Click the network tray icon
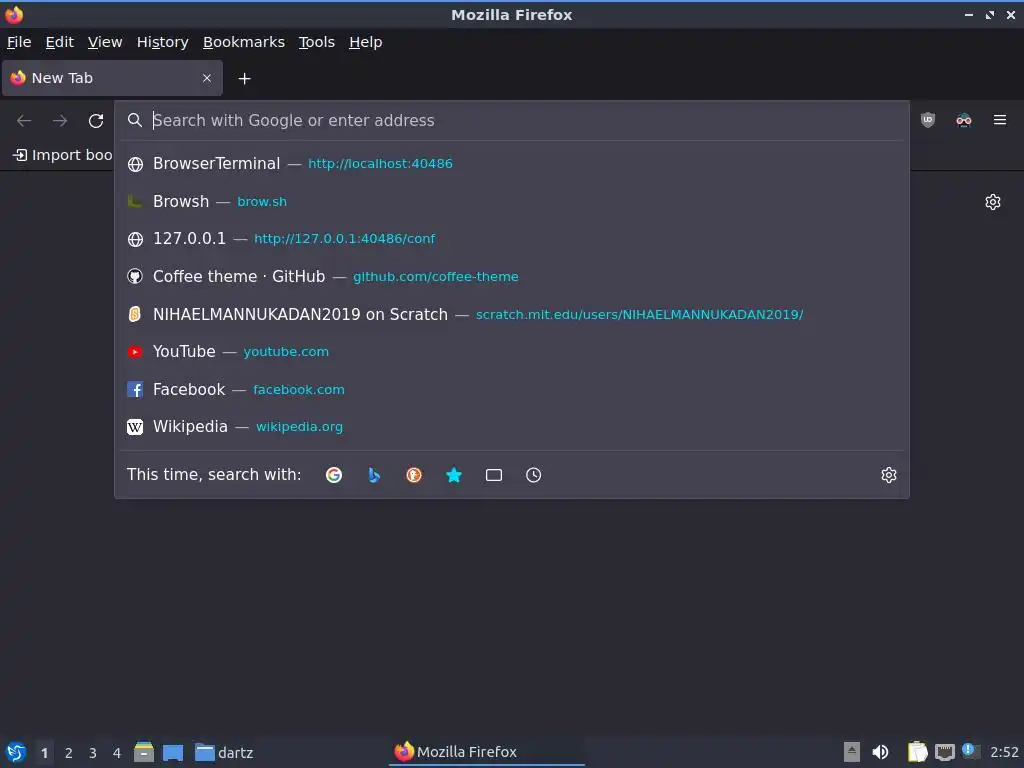 click(x=945, y=752)
